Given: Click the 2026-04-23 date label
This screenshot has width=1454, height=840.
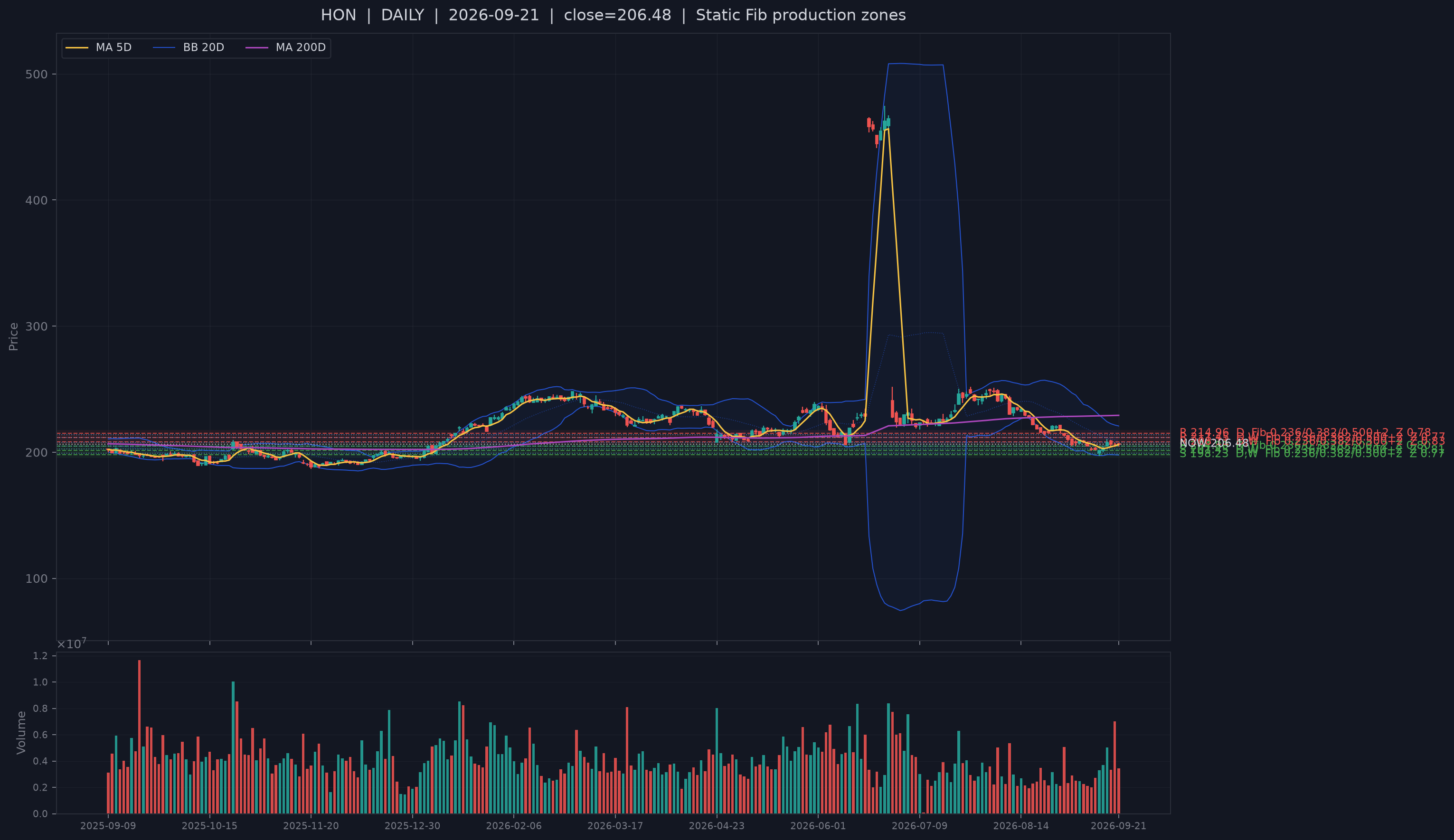Looking at the screenshot, I should click(717, 826).
